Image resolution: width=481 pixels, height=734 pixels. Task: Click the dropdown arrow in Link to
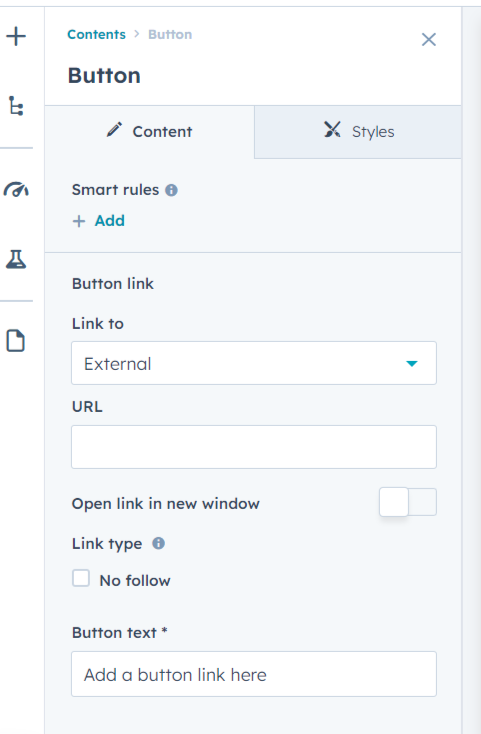click(412, 364)
